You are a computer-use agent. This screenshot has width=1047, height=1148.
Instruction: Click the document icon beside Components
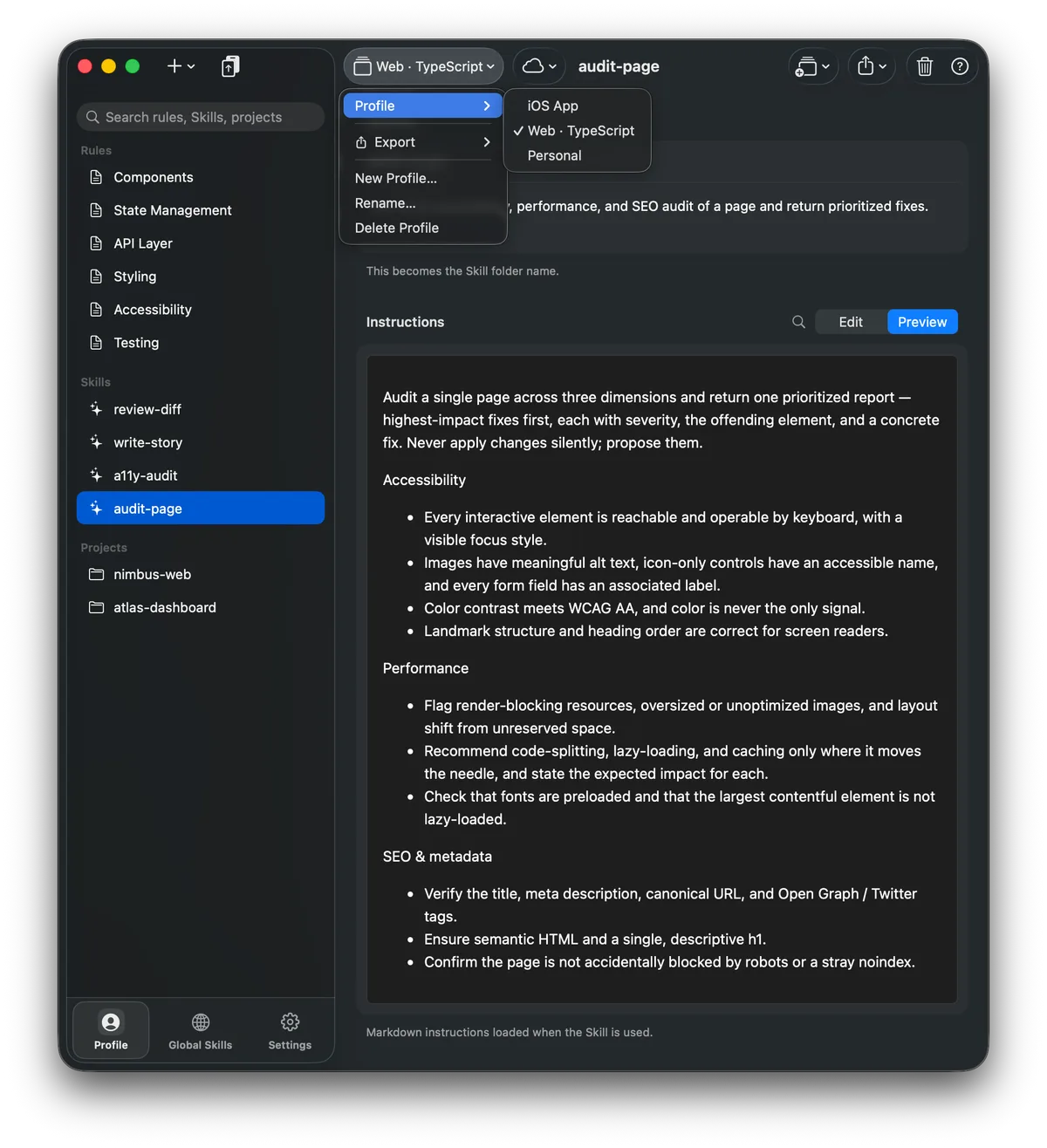[96, 177]
